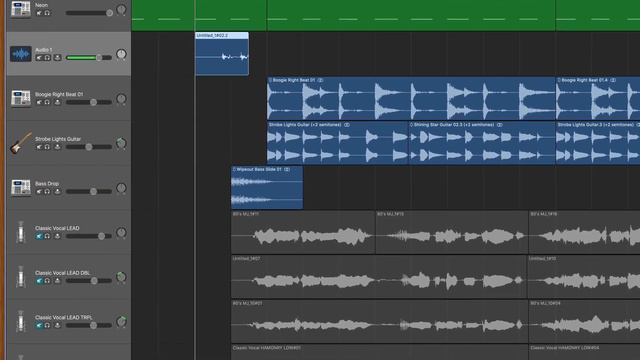The image size is (640, 360).
Task: Click Classic Vocal LEAD DBL arrow-tray button
Action: (58, 280)
